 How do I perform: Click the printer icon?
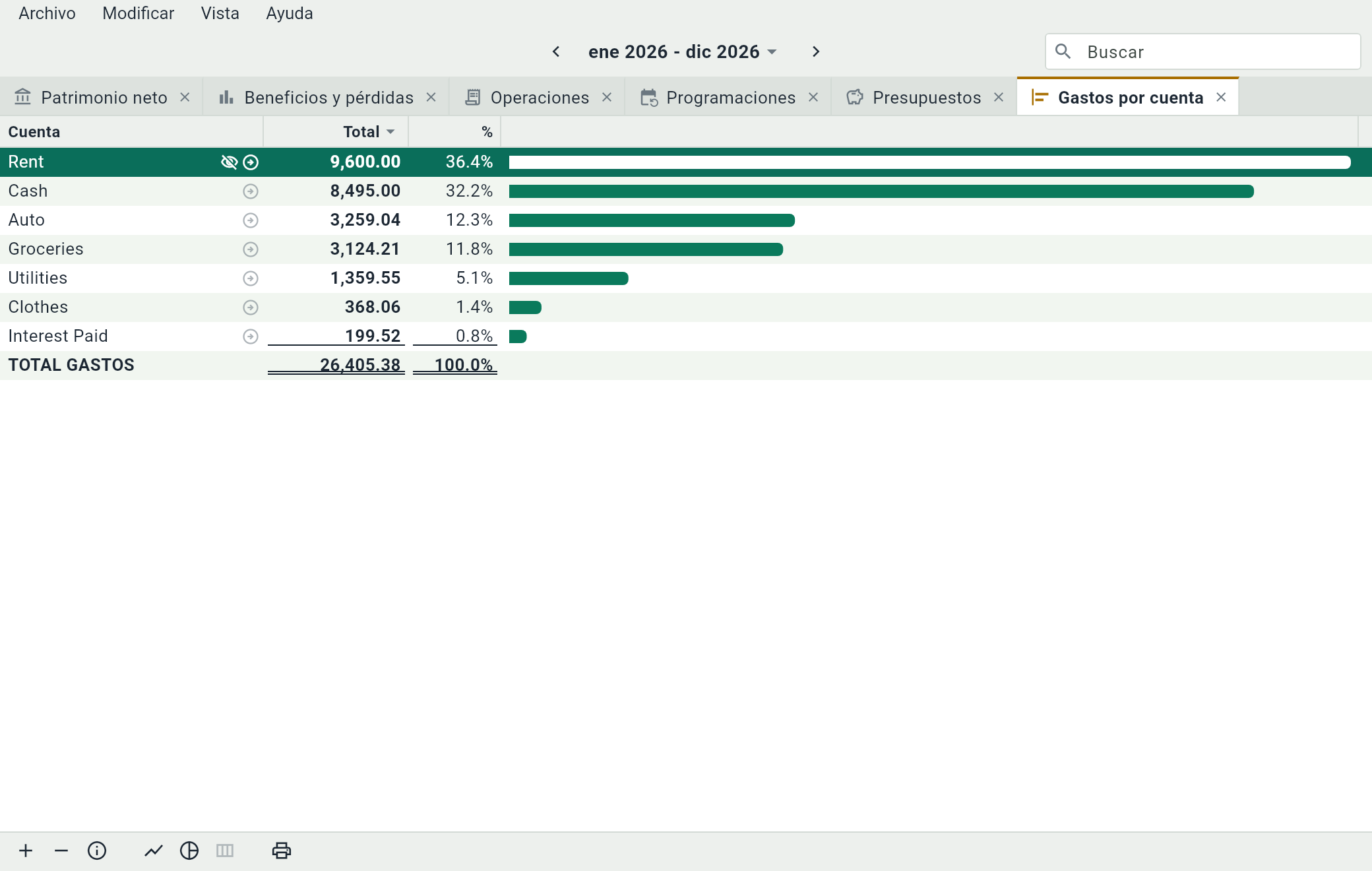click(282, 851)
